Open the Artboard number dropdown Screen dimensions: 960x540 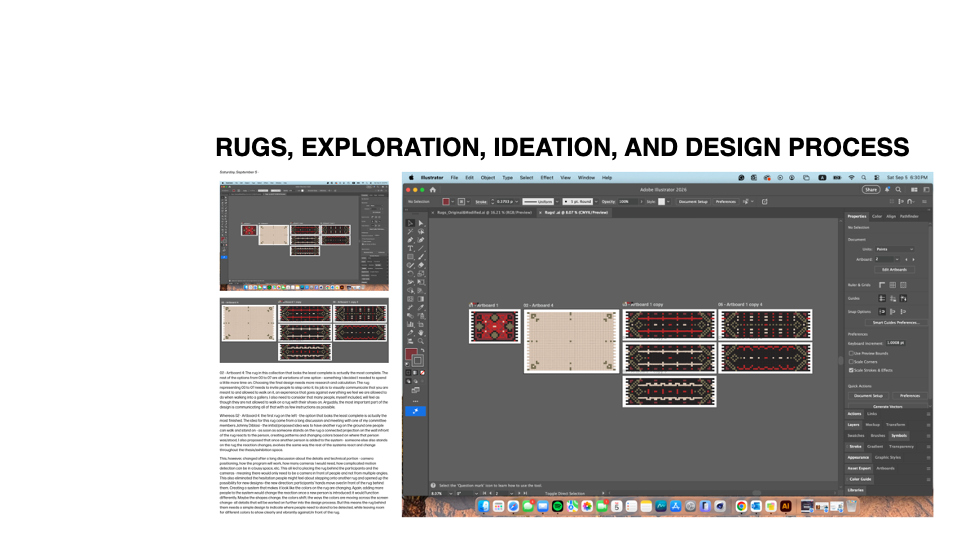point(897,259)
